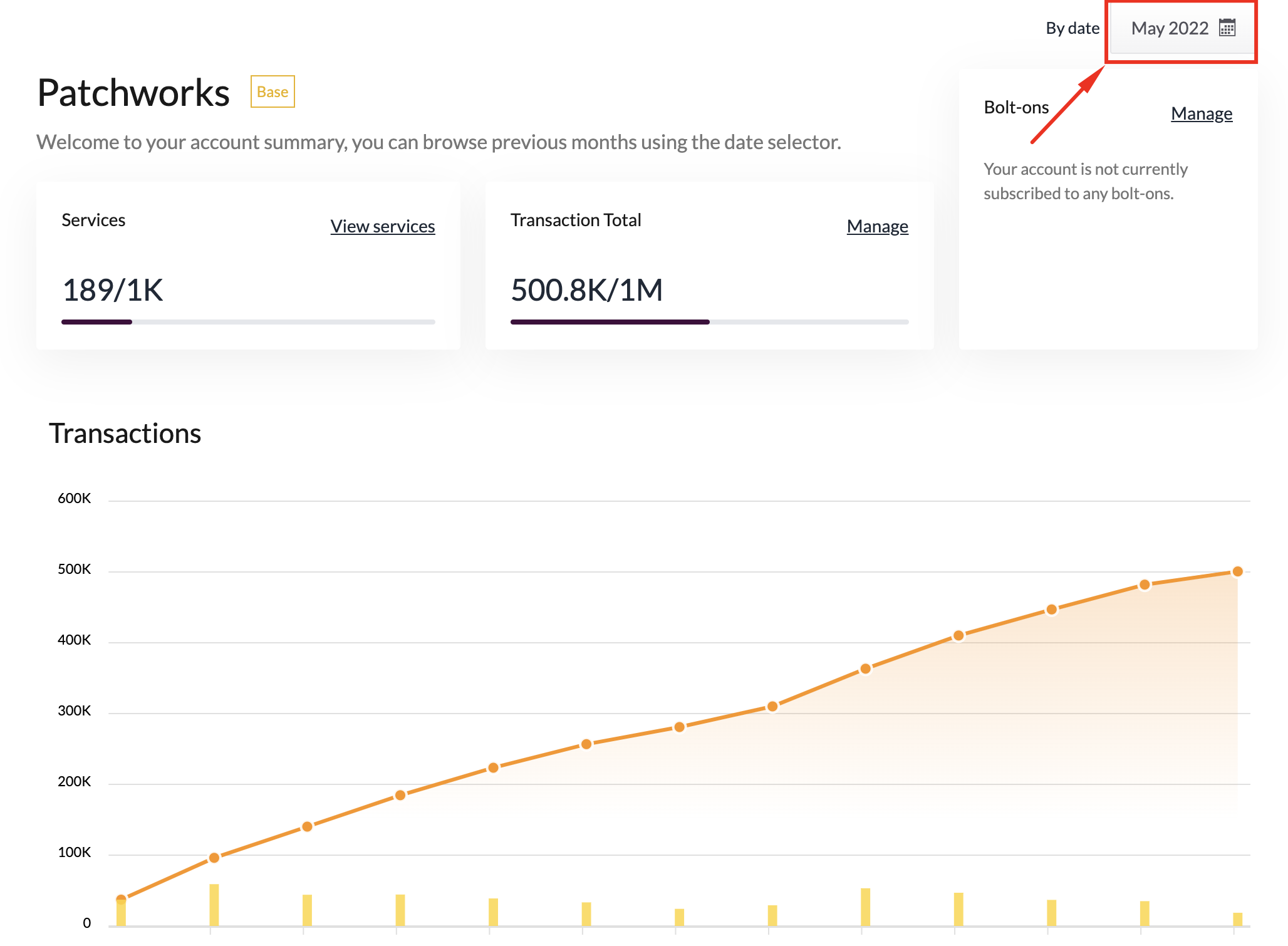
Task: Click the 300K y-axis label
Action: pyautogui.click(x=74, y=710)
